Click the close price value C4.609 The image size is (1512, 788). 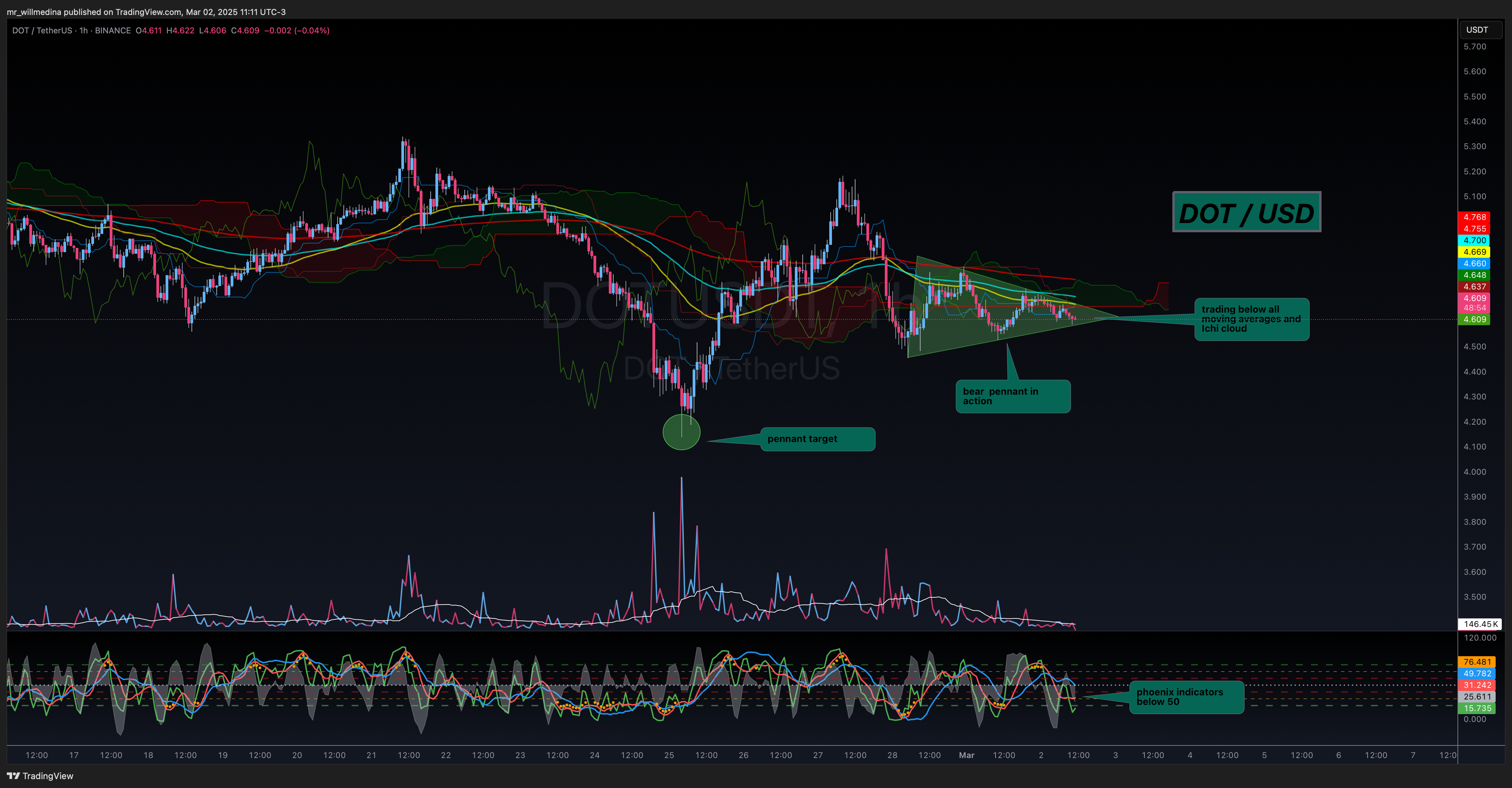[x=245, y=31]
